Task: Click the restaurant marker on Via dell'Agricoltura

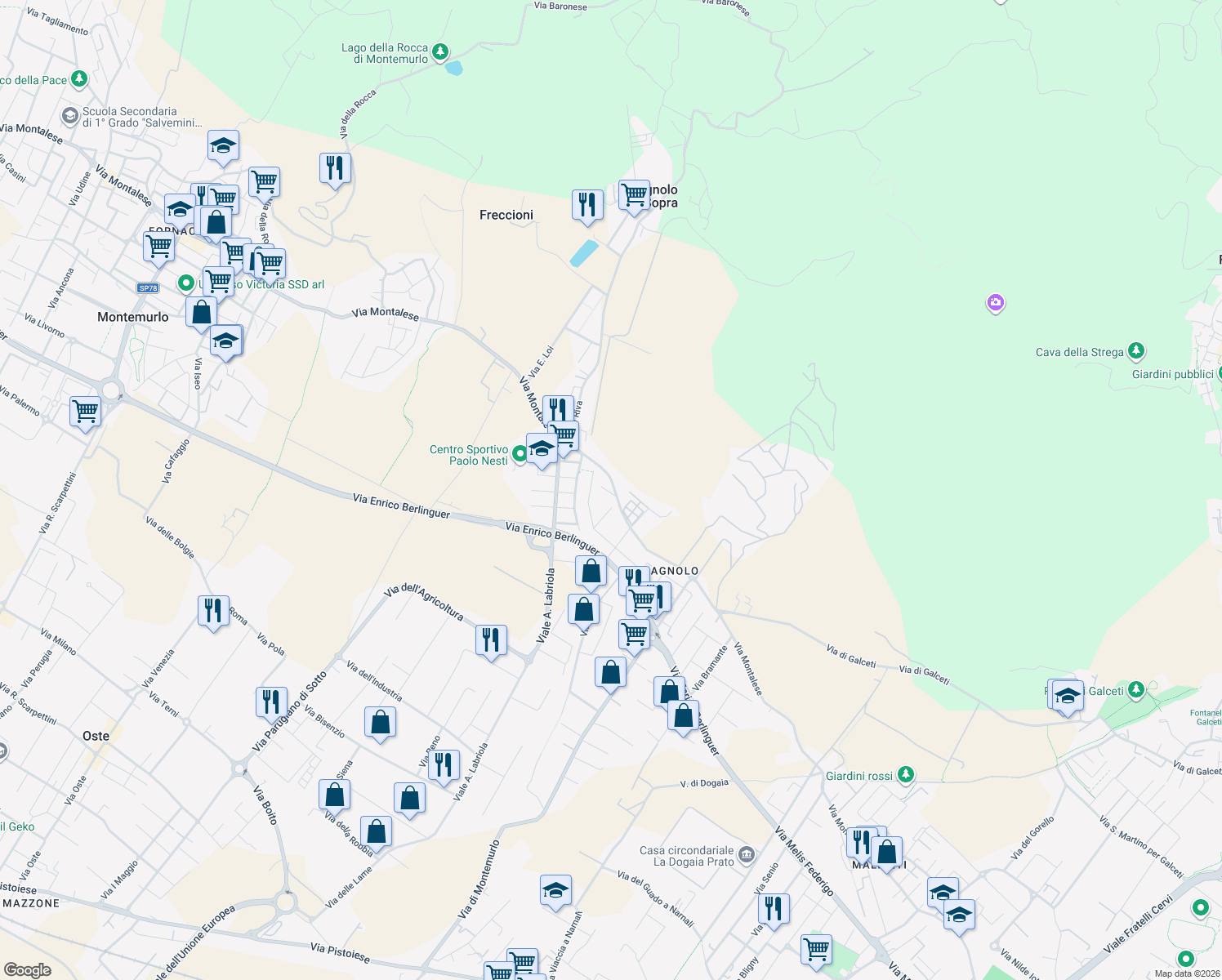Action: (492, 640)
